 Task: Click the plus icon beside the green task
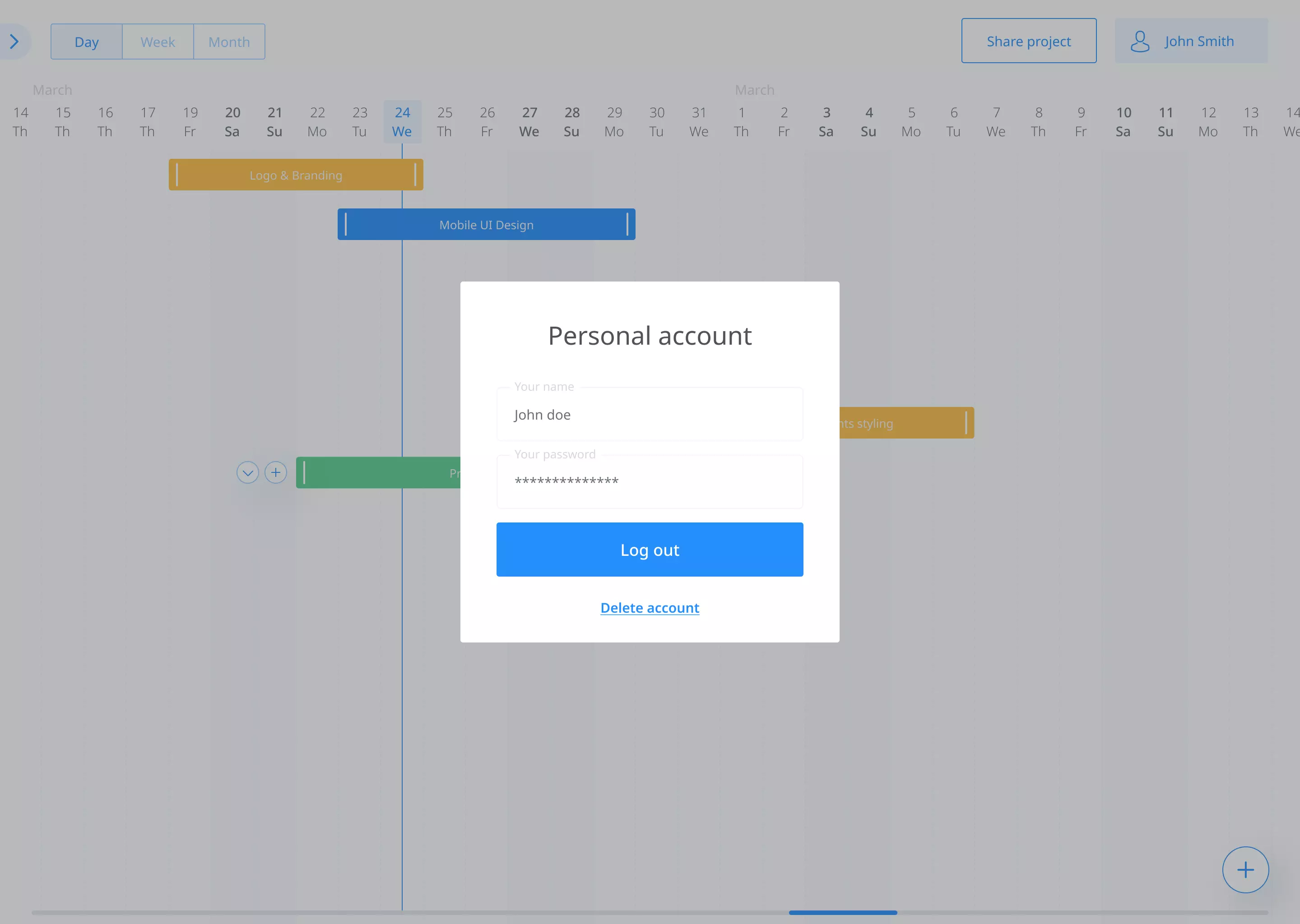point(275,472)
